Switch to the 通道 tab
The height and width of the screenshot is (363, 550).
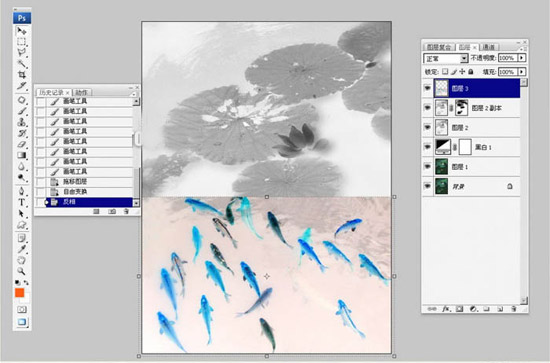488,47
